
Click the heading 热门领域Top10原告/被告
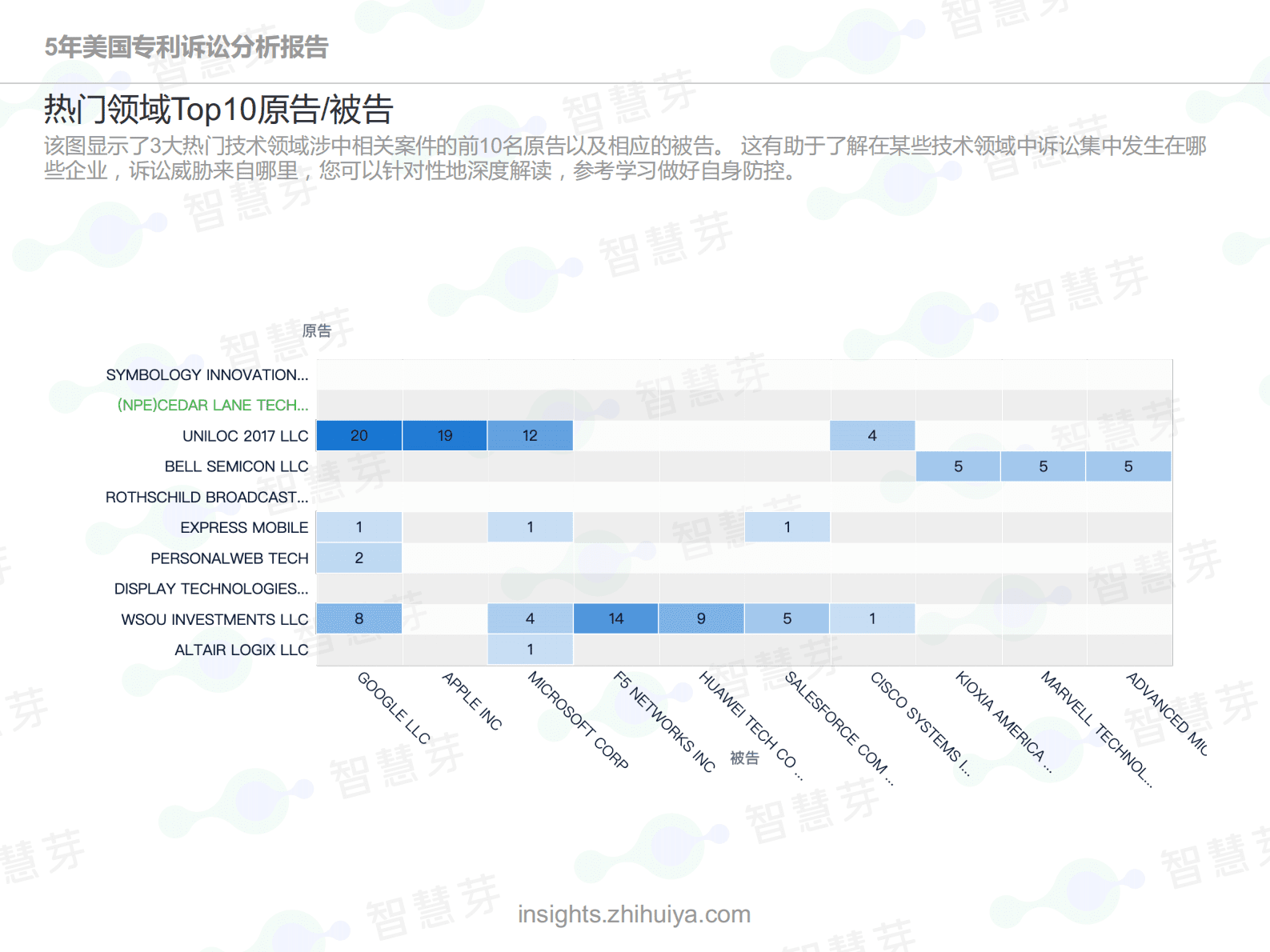tap(218, 110)
